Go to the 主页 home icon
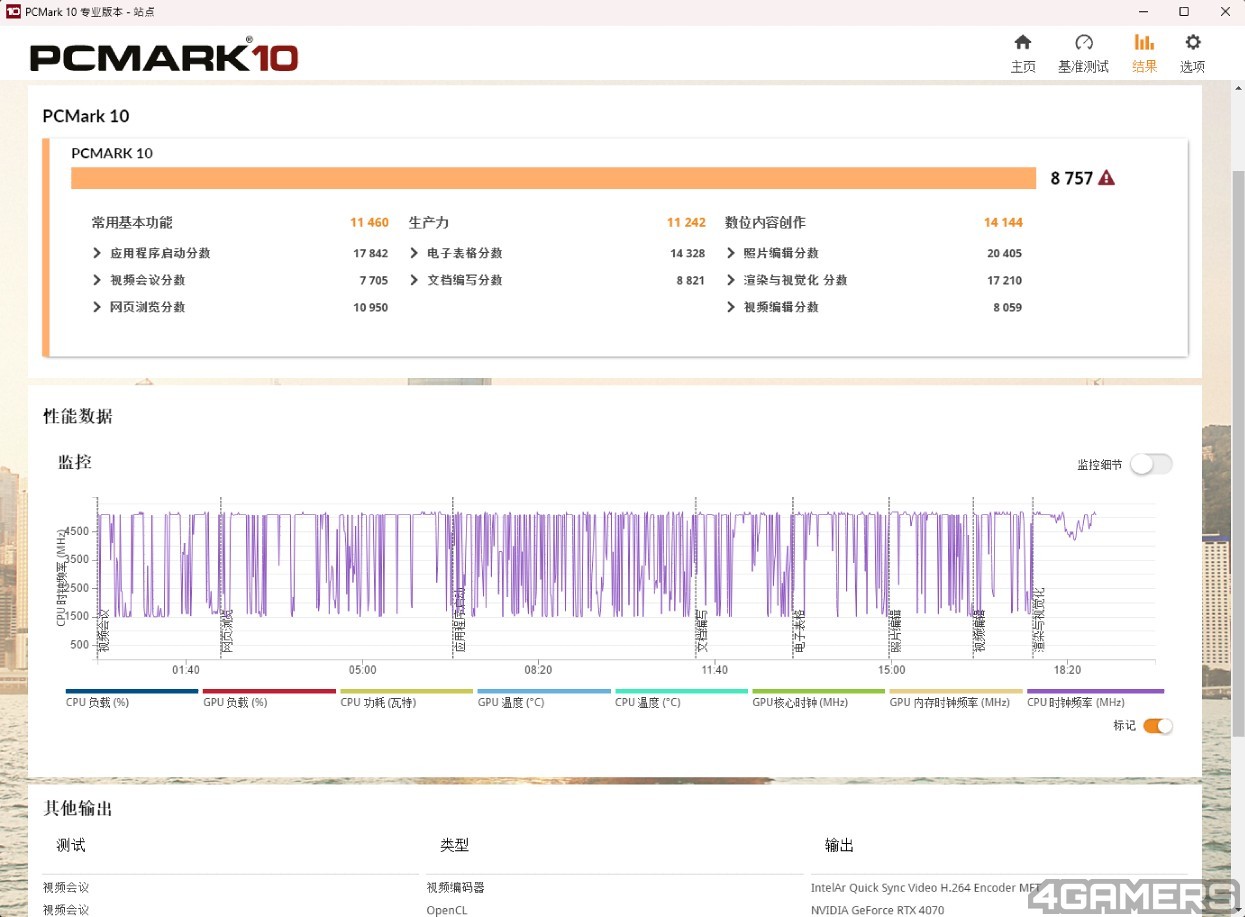The image size is (1245, 917). pyautogui.click(x=1022, y=42)
